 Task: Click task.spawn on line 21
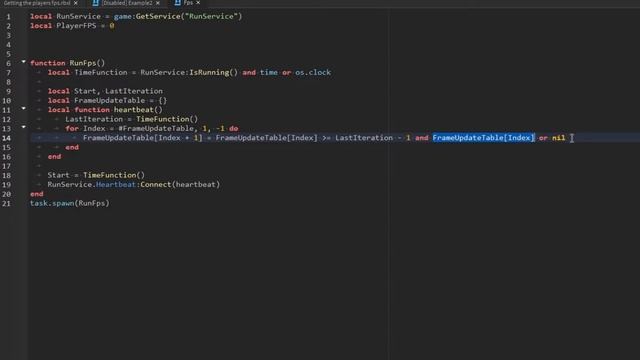pyautogui.click(x=52, y=203)
